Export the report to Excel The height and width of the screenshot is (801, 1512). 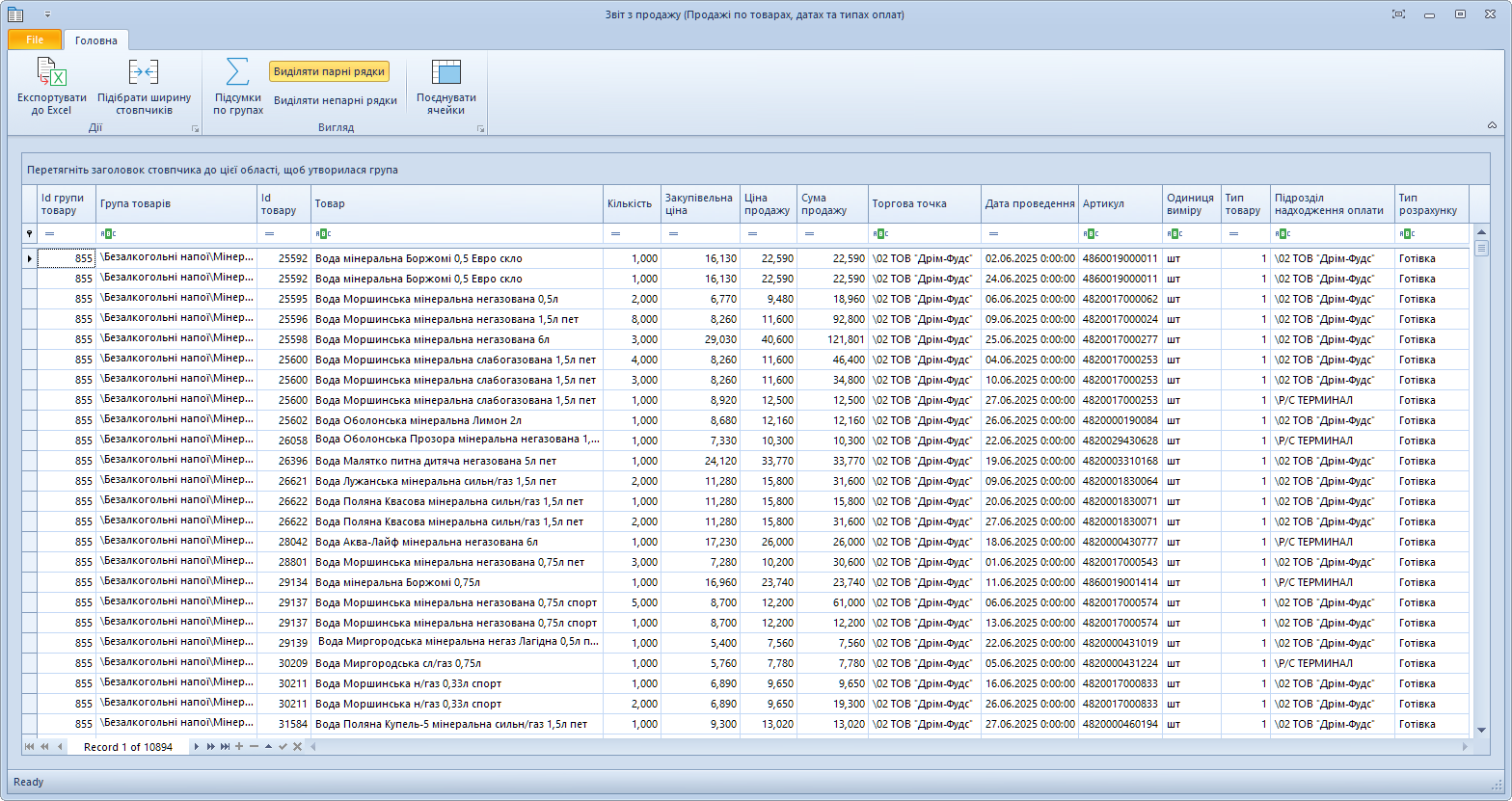click(51, 87)
